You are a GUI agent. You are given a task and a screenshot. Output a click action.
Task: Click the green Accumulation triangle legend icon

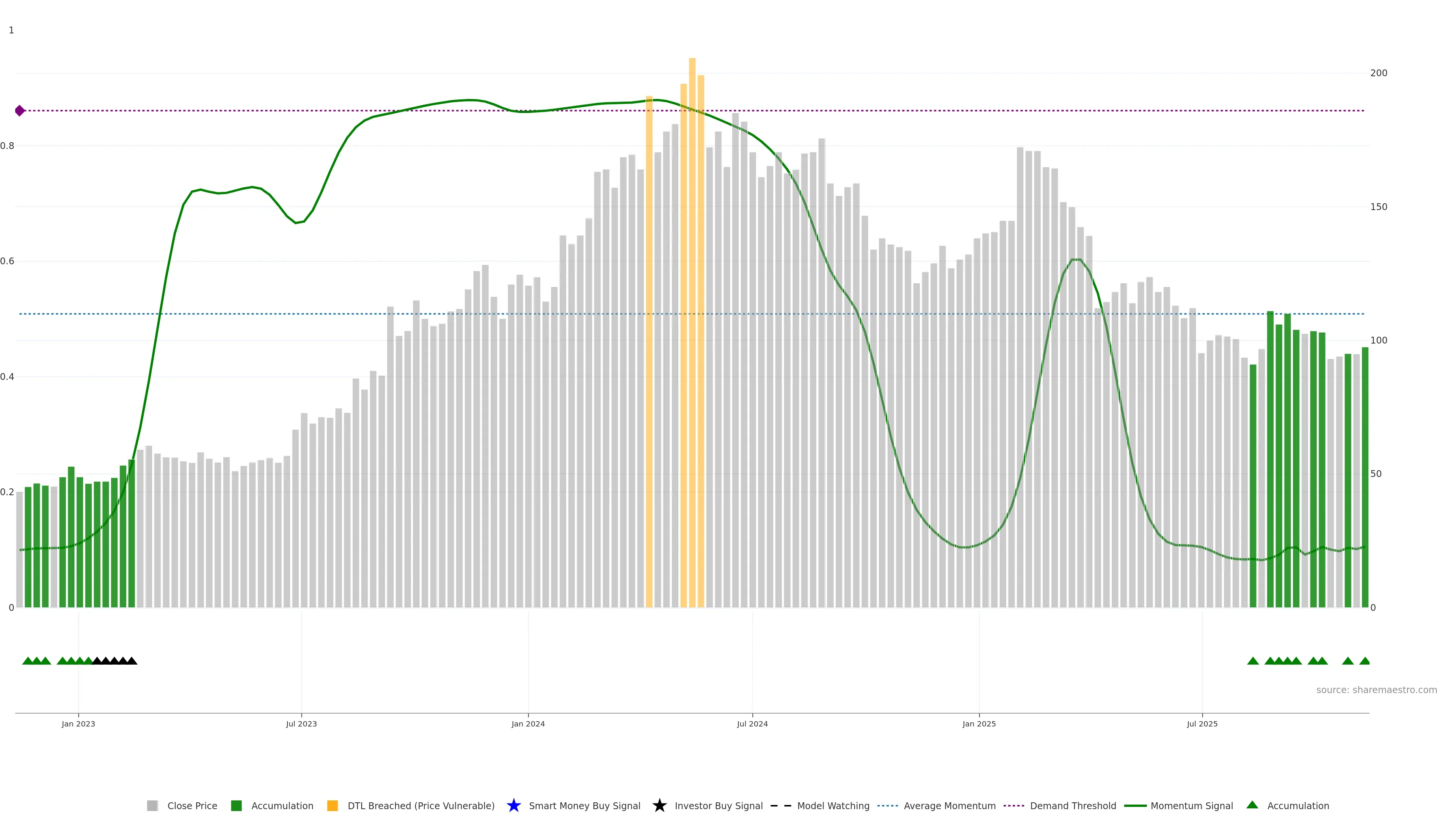pos(1252,805)
